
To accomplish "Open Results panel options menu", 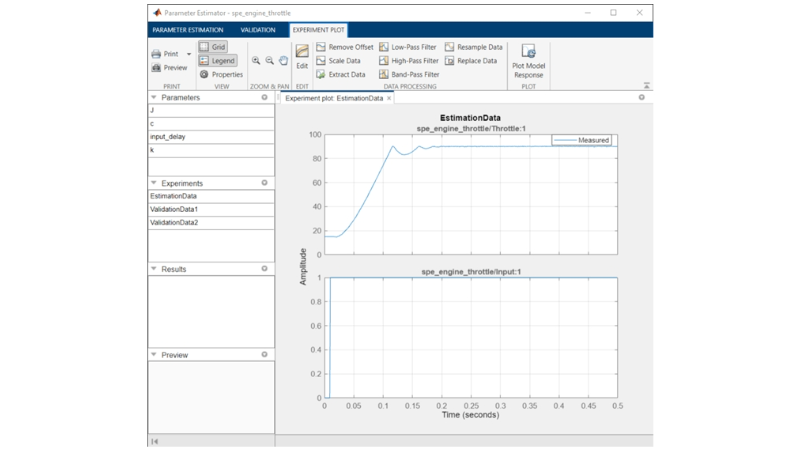I will click(264, 268).
